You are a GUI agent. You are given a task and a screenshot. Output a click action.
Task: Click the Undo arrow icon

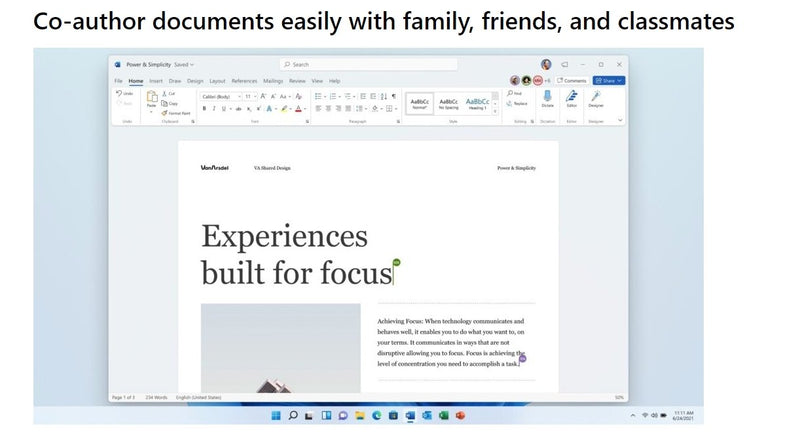point(121,94)
